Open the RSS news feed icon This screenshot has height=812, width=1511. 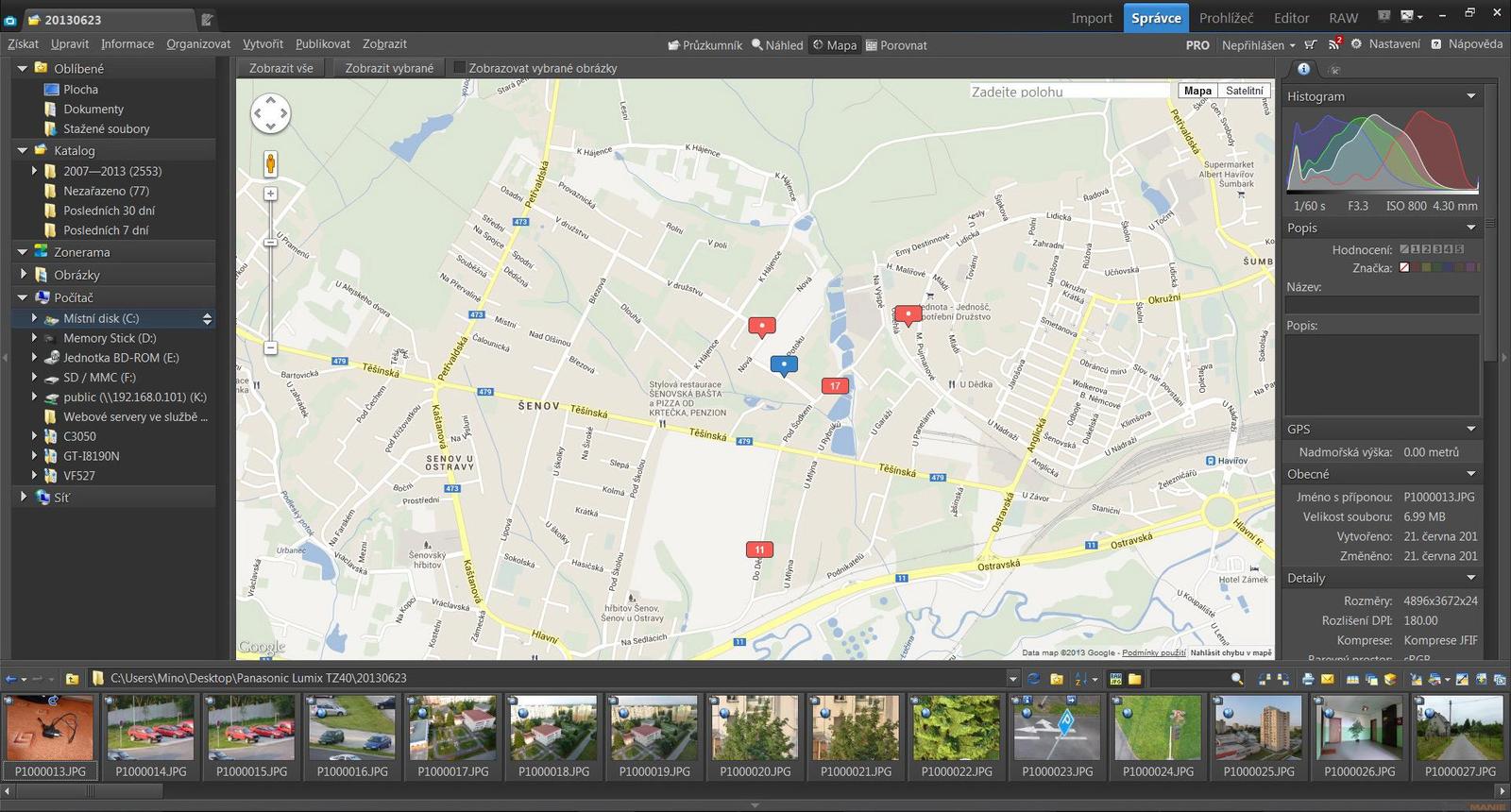(1334, 43)
